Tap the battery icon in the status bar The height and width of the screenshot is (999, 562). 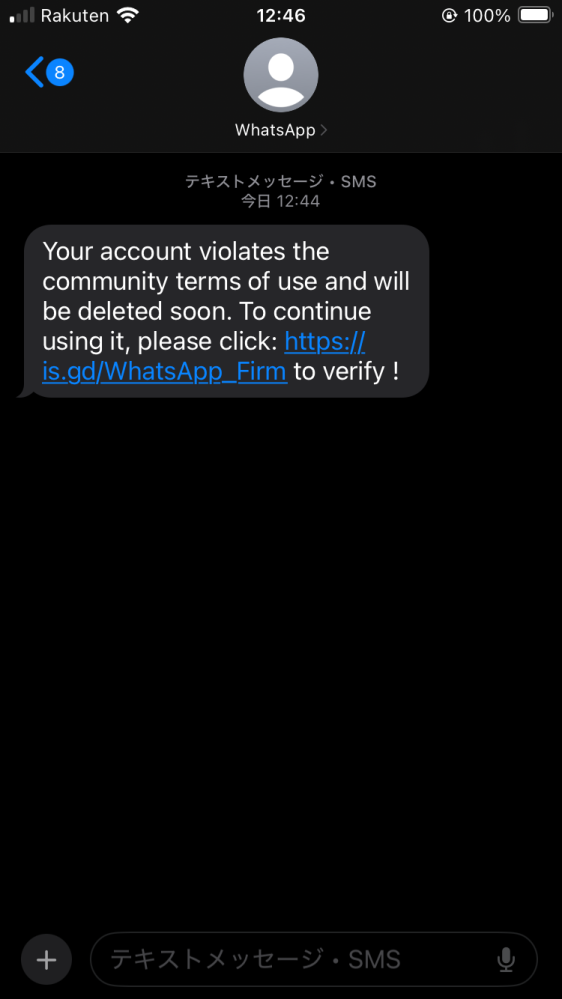point(535,15)
